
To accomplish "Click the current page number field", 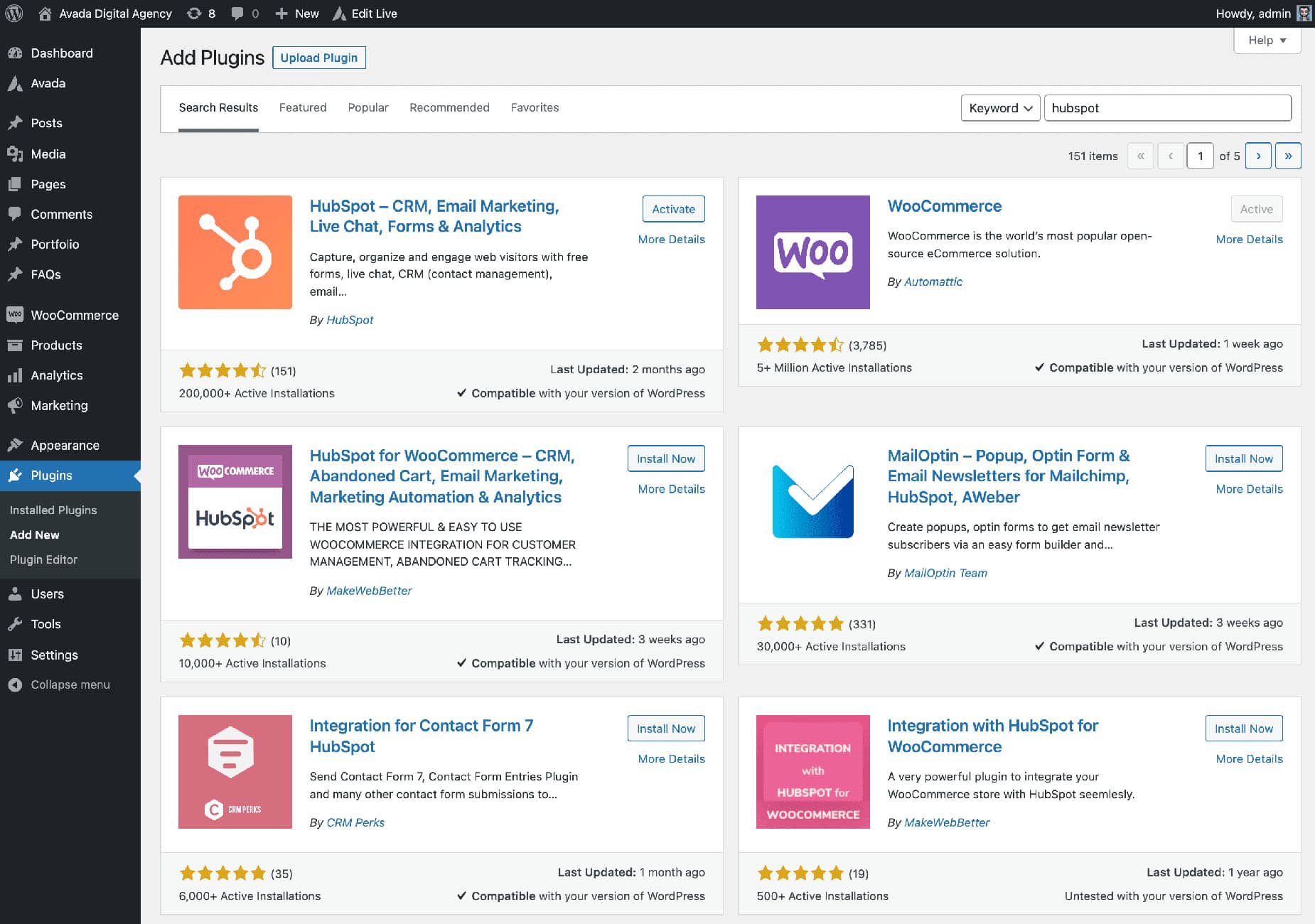I will pos(1201,156).
